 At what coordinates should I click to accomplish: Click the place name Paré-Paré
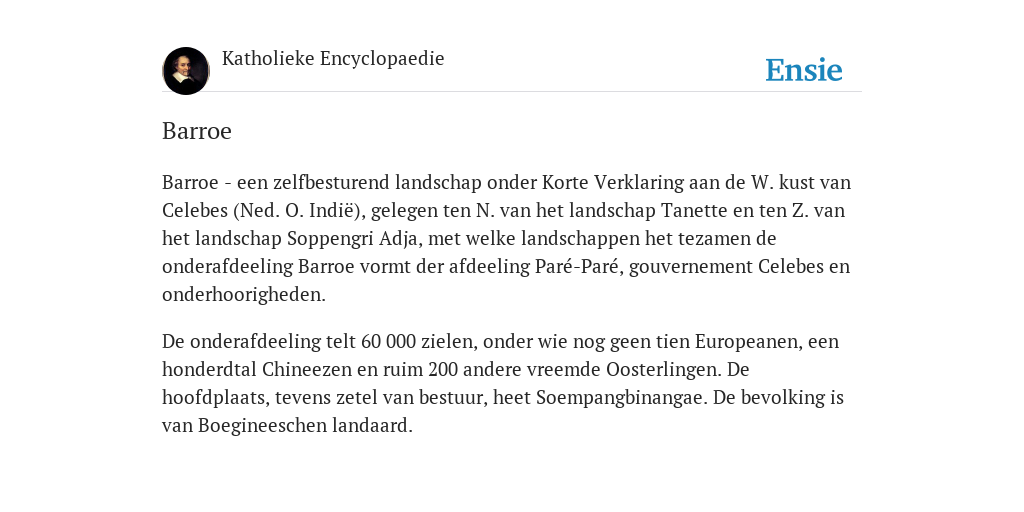tap(576, 266)
